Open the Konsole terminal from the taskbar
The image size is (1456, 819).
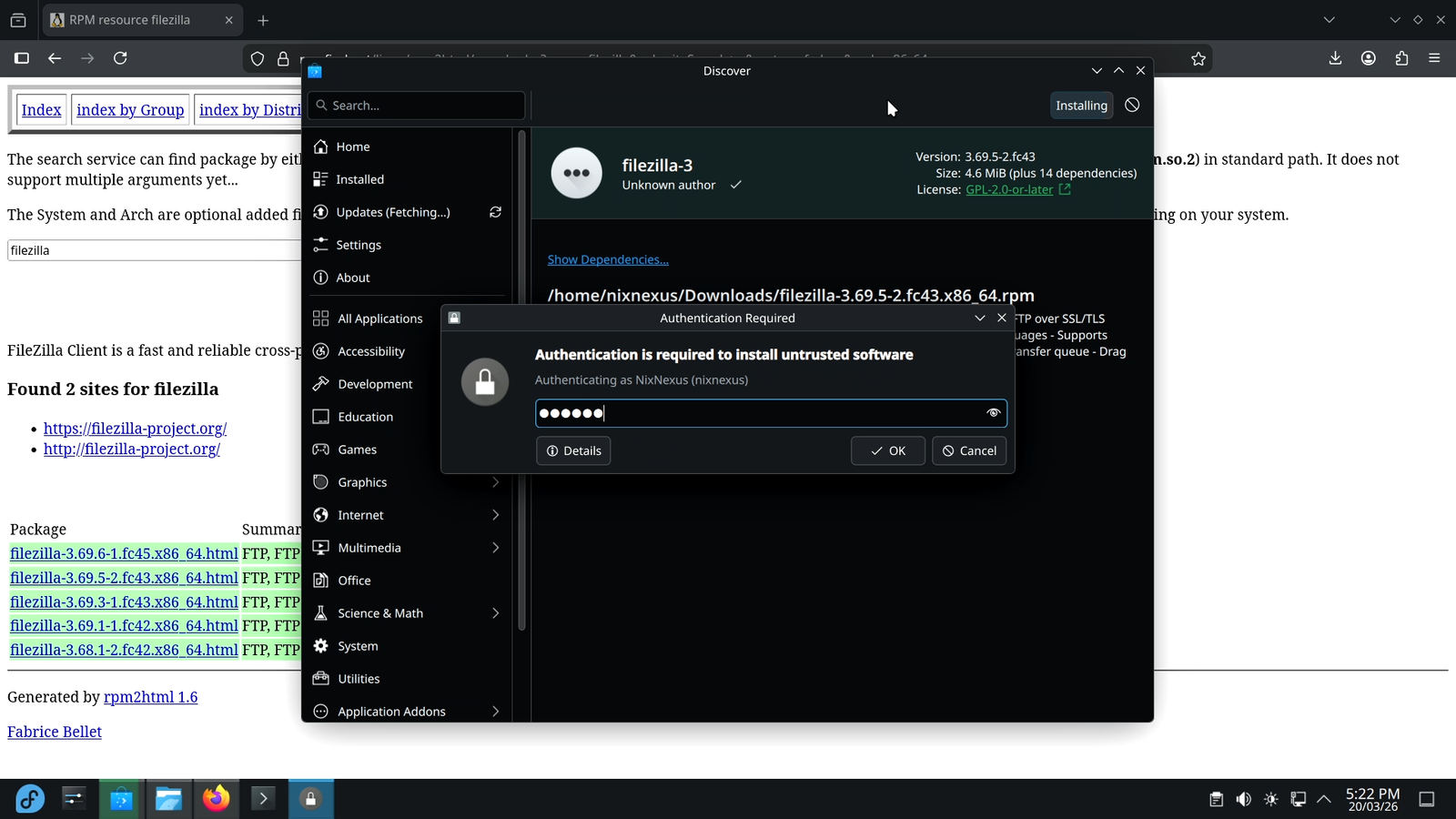pos(263,799)
